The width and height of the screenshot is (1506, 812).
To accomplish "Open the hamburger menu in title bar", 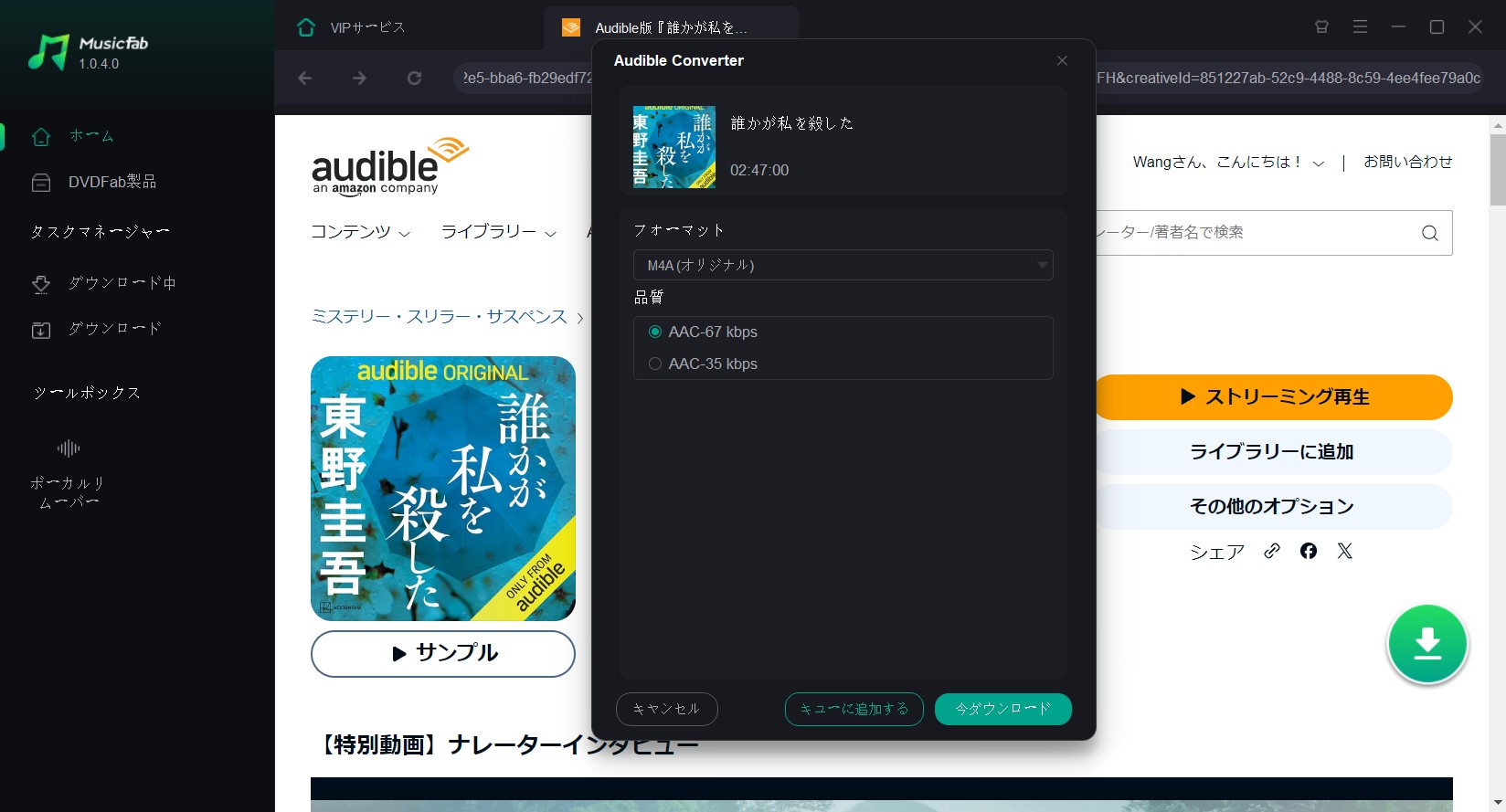I will click(x=1360, y=27).
